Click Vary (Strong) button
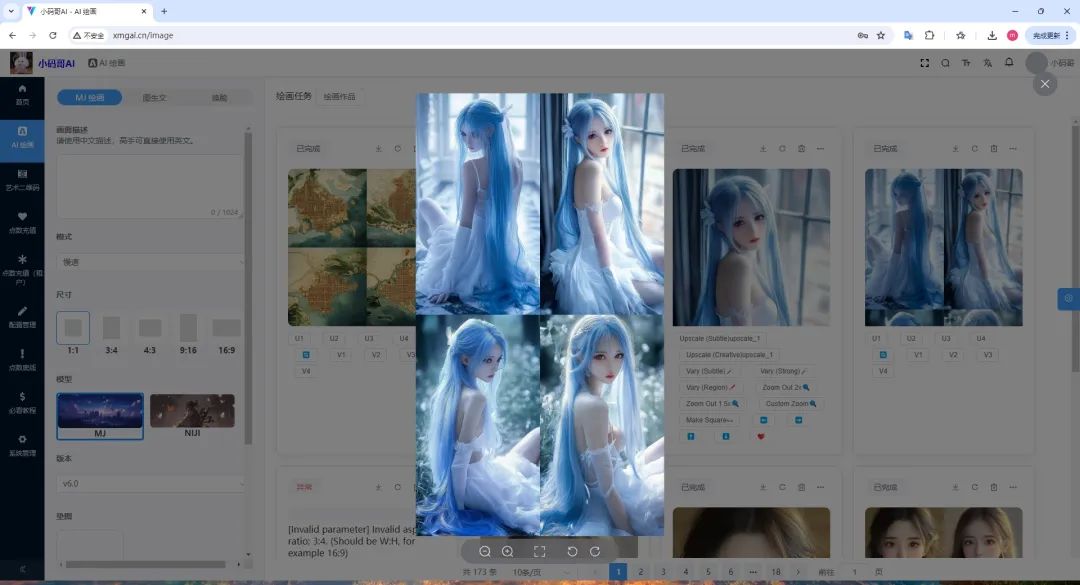The width and height of the screenshot is (1080, 585). 784,371
